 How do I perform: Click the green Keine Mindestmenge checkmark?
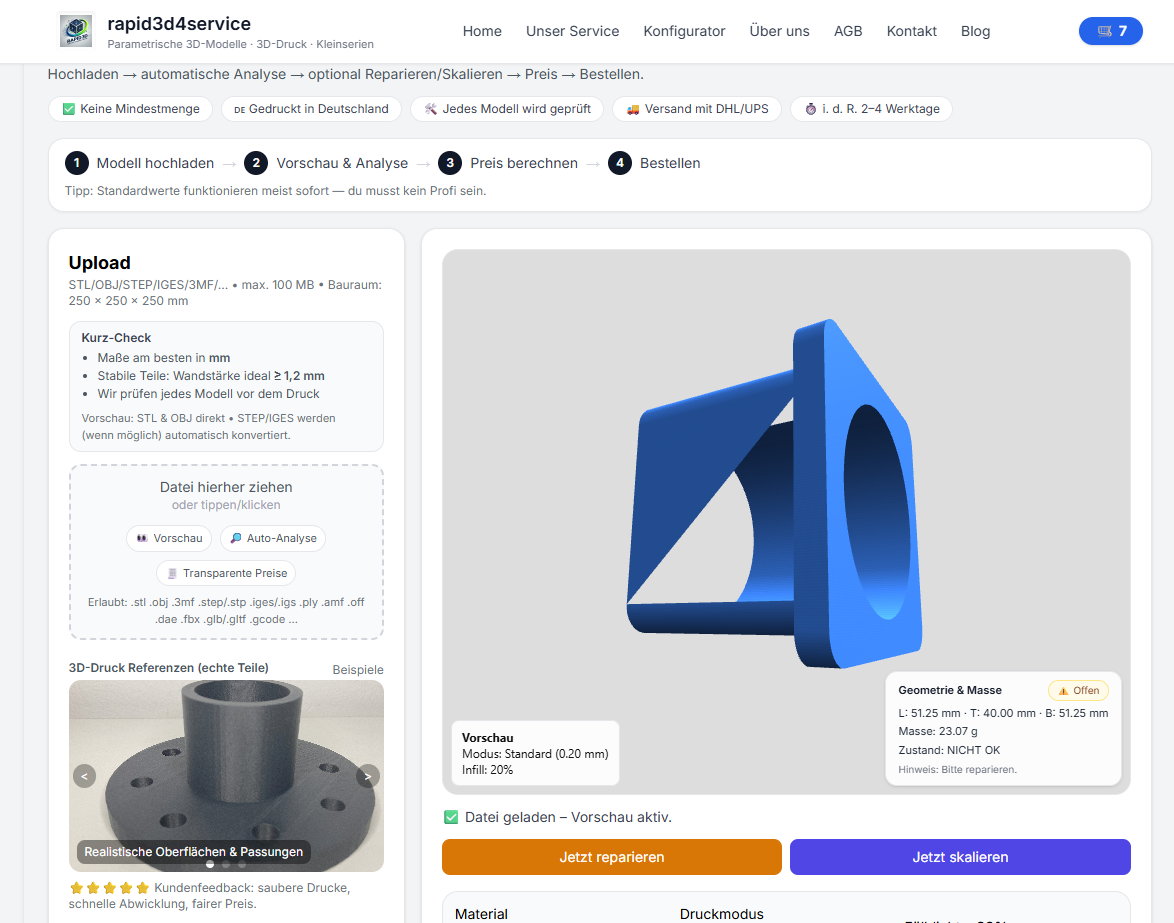click(70, 107)
